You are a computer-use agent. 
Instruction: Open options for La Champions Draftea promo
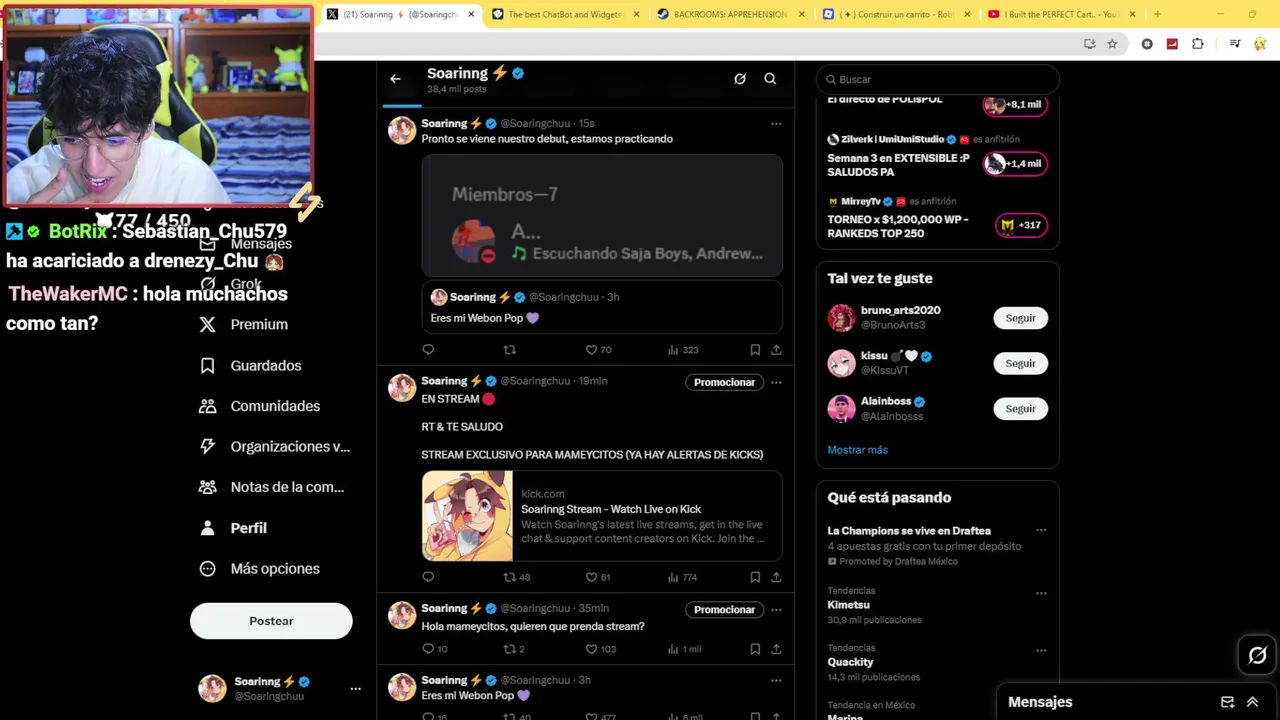click(1041, 530)
